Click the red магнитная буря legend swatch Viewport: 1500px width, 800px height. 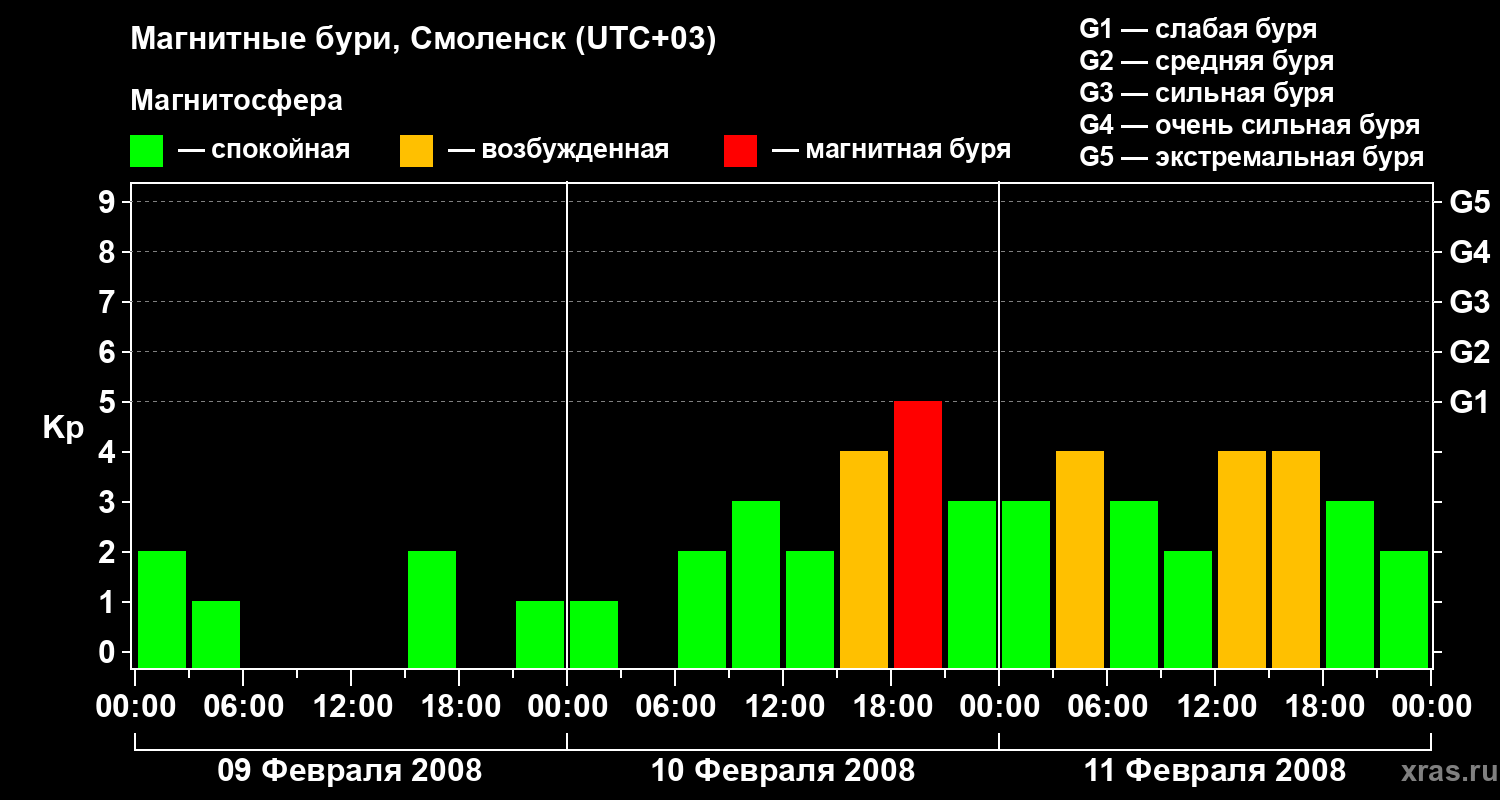click(x=740, y=151)
